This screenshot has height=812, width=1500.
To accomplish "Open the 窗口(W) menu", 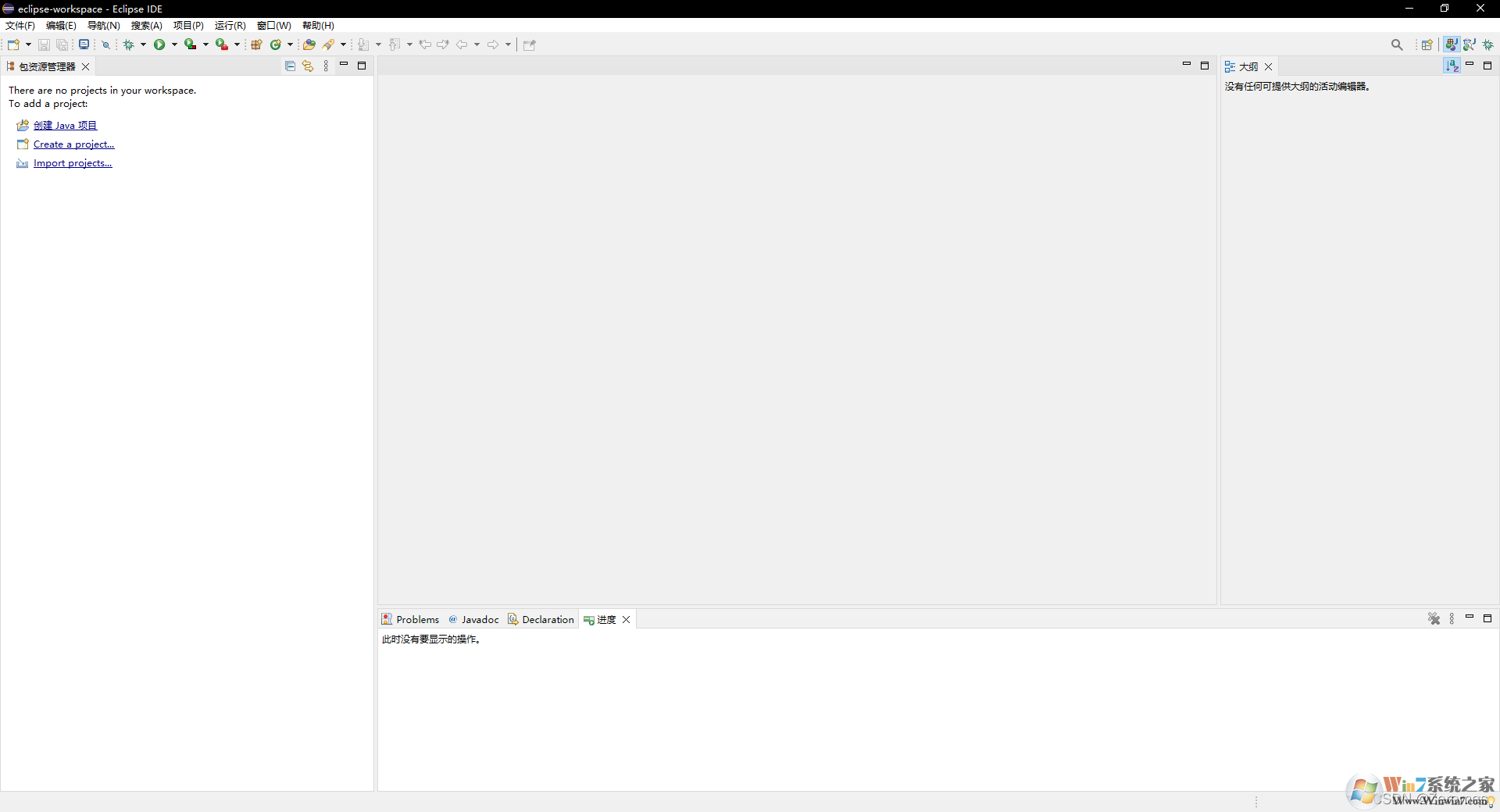I will [274, 26].
